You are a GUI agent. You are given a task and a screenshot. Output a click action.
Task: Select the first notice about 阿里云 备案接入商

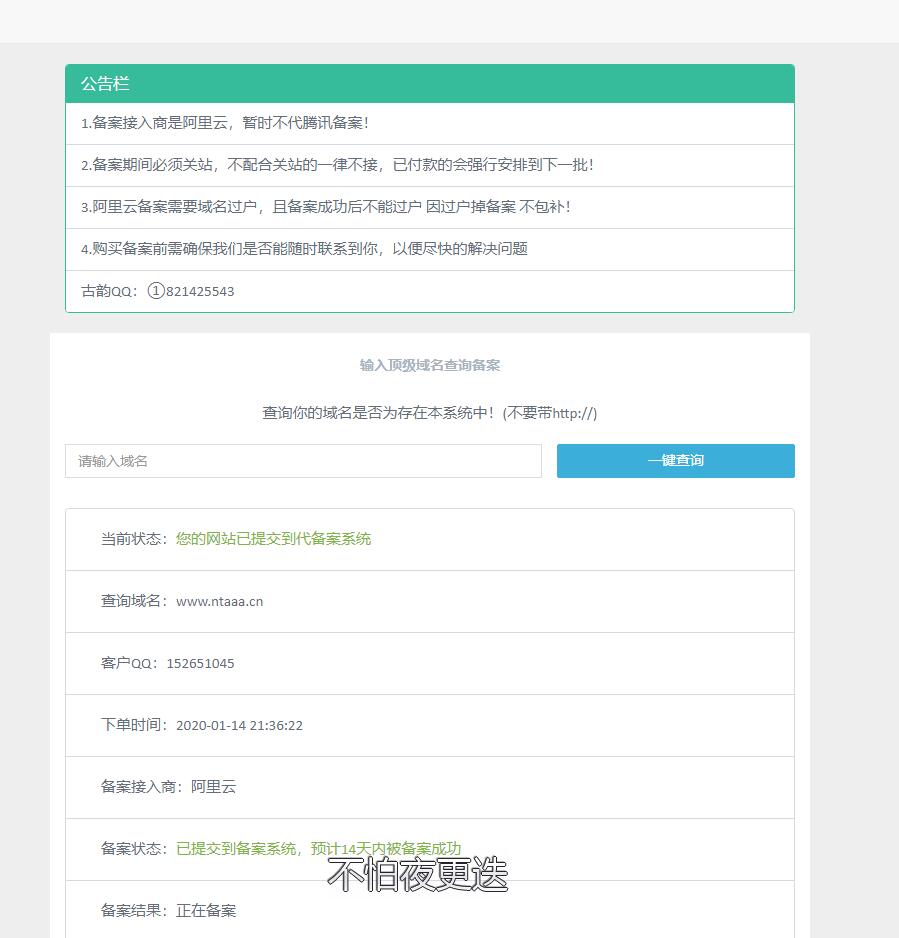[x=225, y=123]
